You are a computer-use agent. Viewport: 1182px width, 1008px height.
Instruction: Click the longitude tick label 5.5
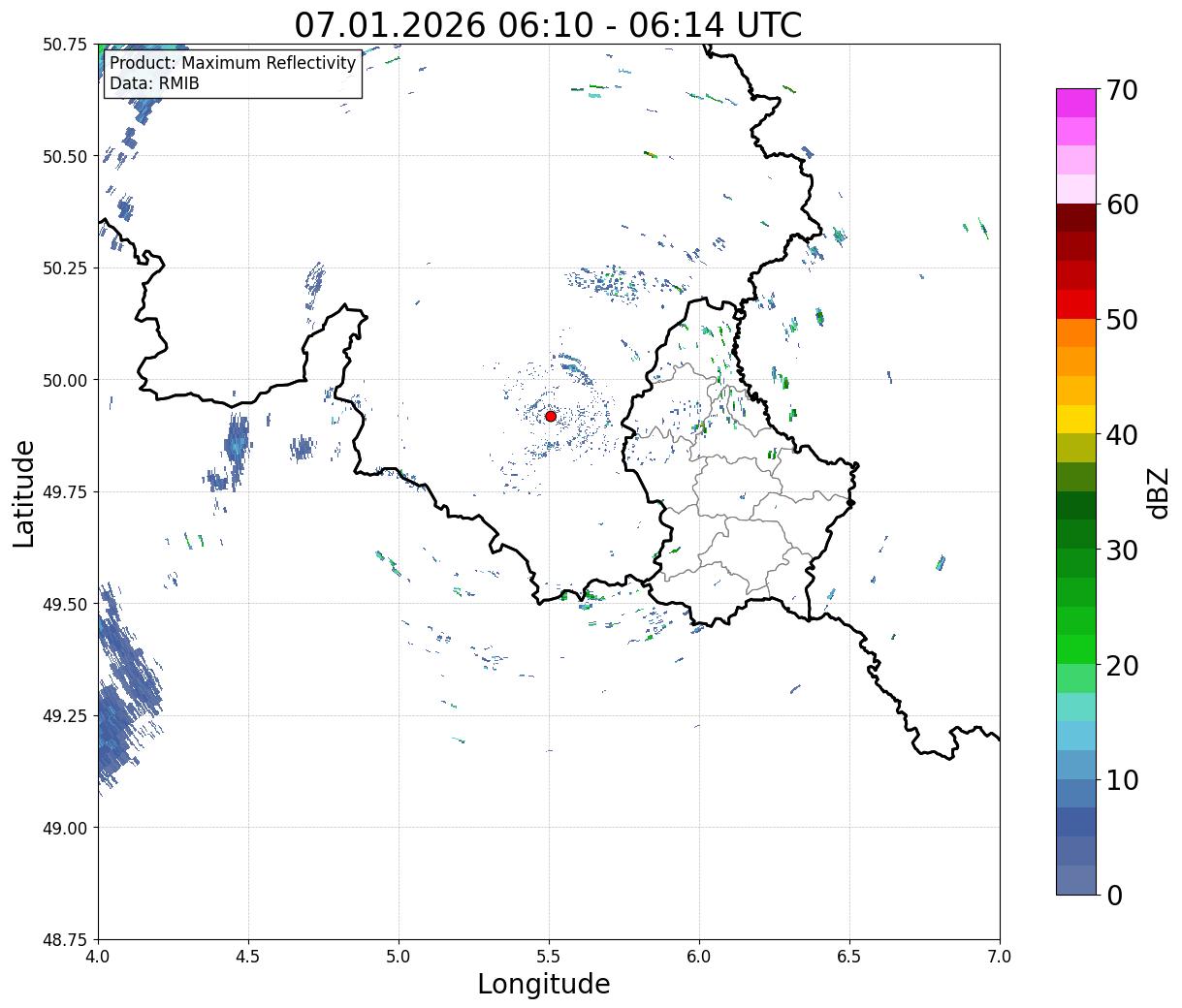[x=549, y=956]
